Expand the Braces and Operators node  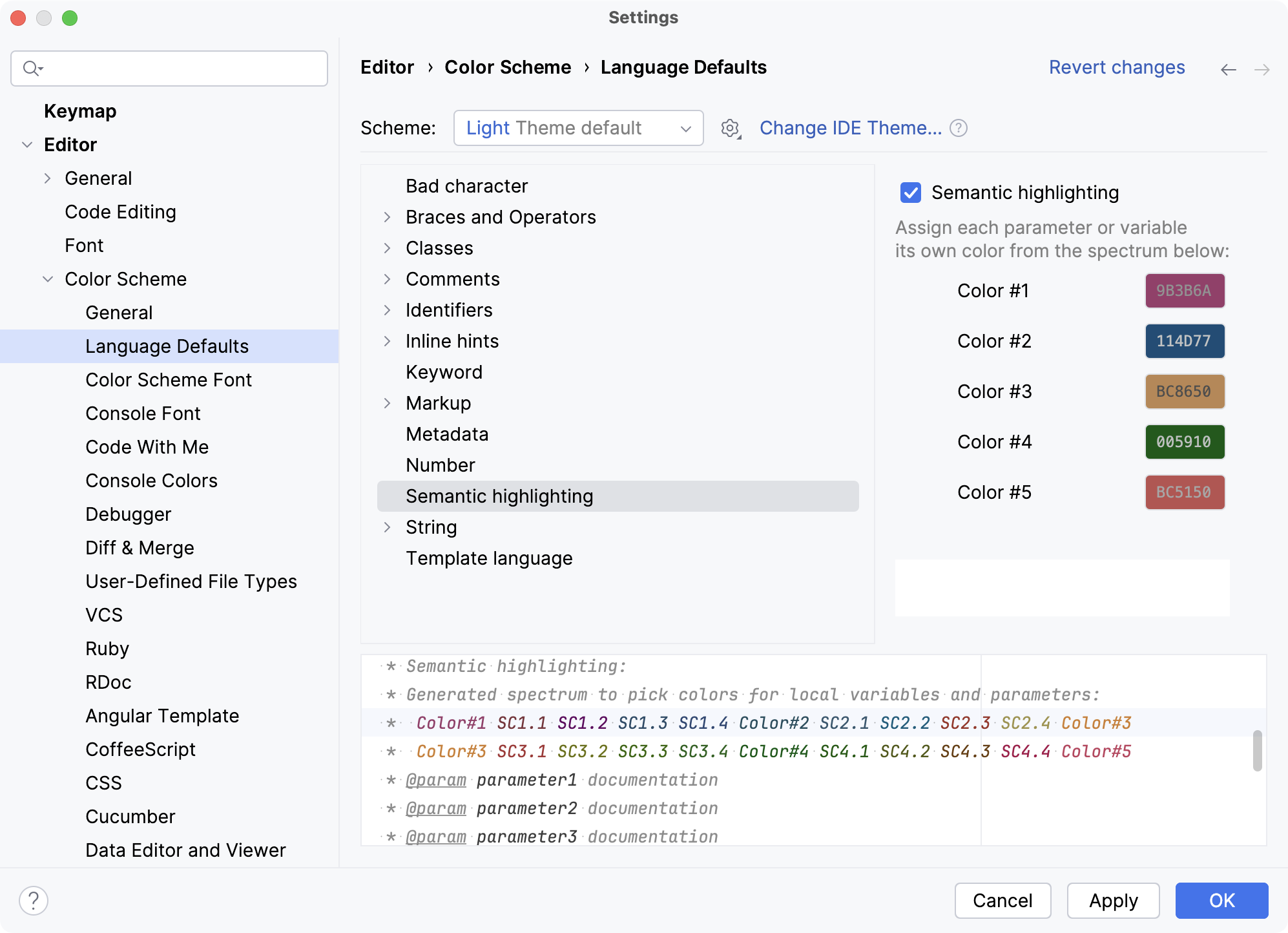[387, 218]
